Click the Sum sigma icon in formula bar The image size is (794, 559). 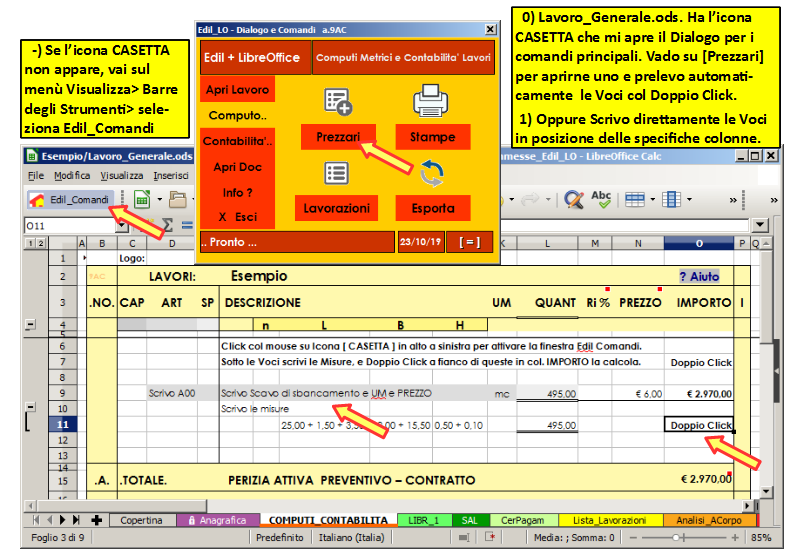tap(168, 225)
